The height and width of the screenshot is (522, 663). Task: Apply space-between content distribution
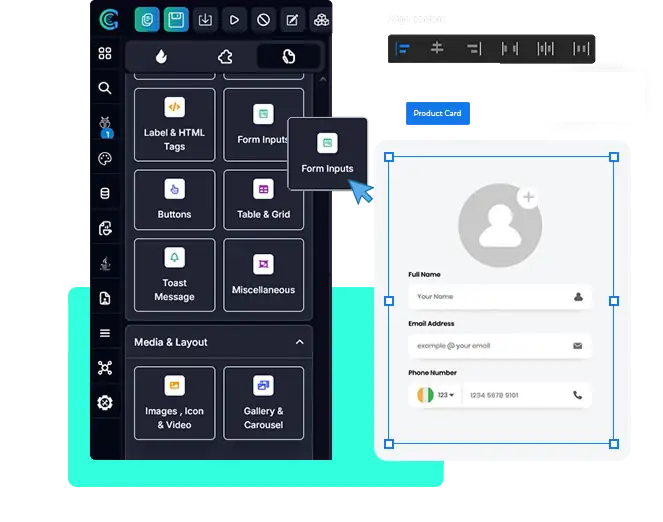[510, 49]
